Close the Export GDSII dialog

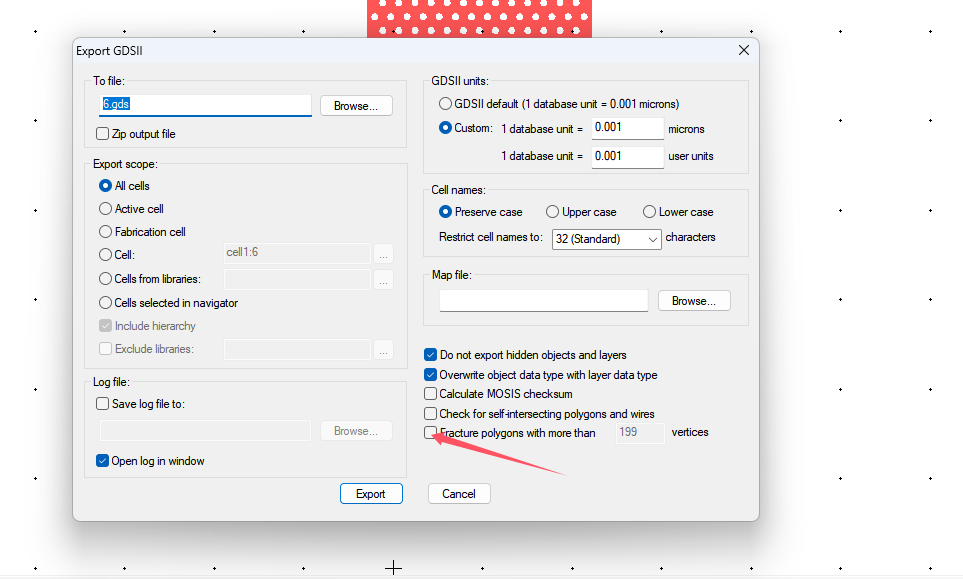click(x=744, y=50)
